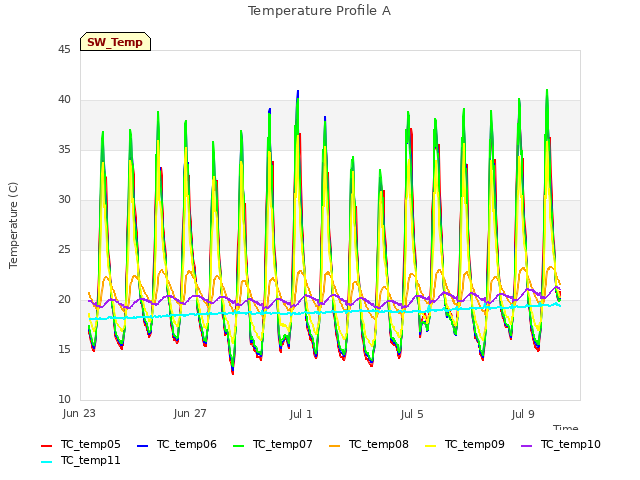640x480 pixels.
Task: Click the Jul 9 x-axis label
Action: click(523, 414)
